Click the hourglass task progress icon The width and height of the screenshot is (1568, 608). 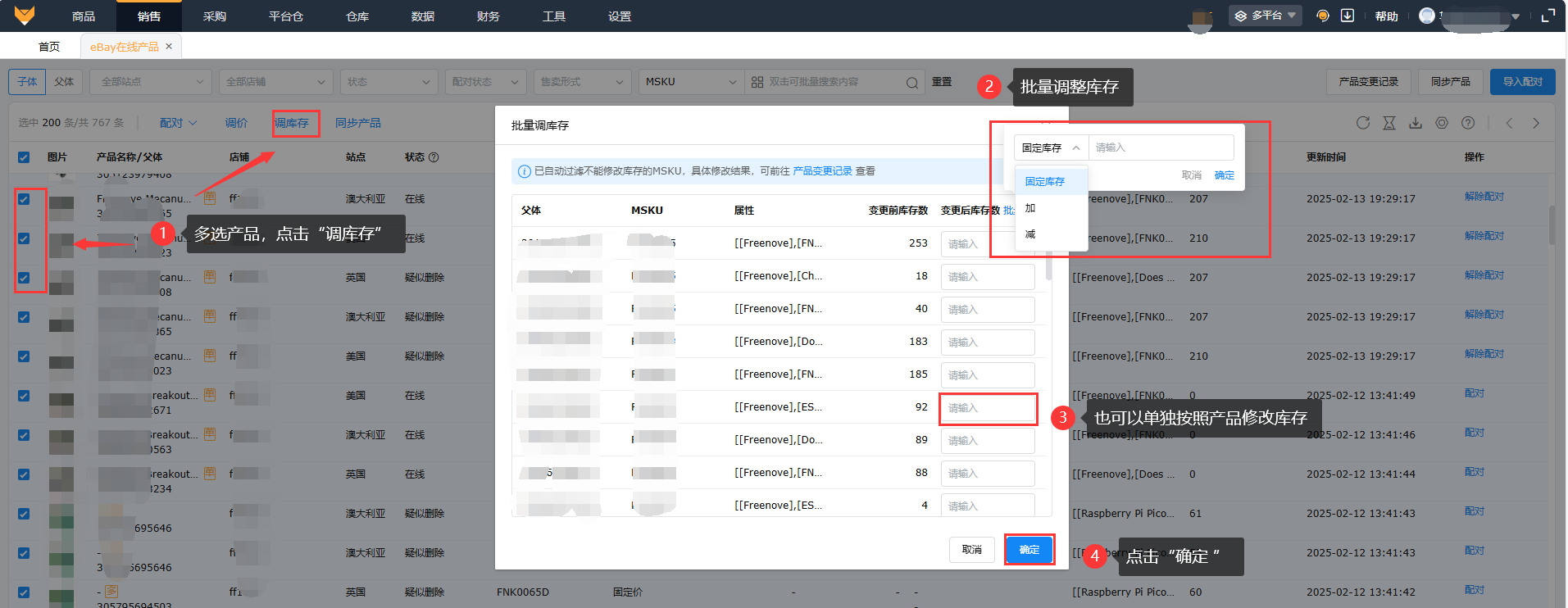pos(1389,123)
